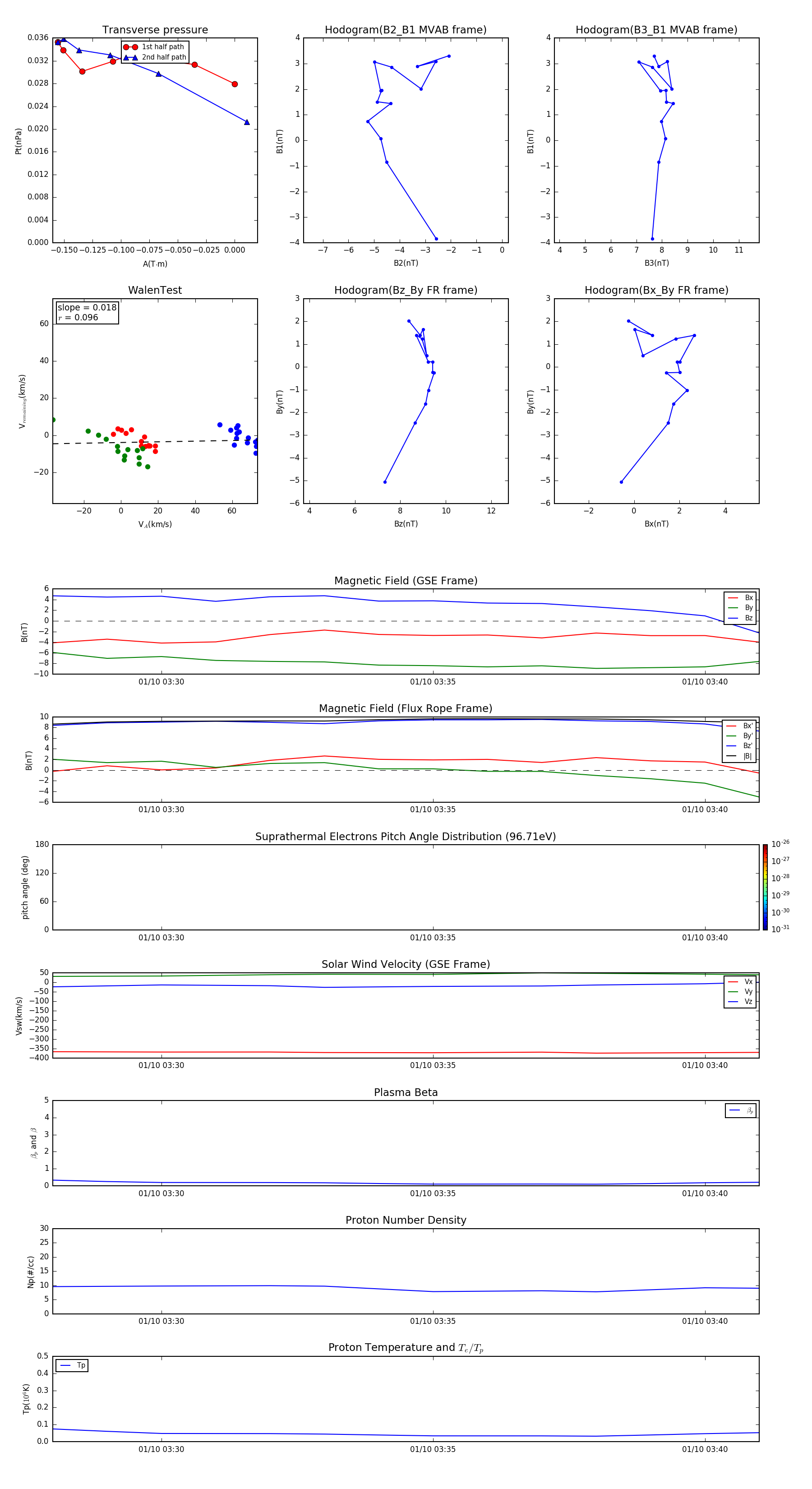Click the "|B|" entry in flux rope legend
Screen dimensions: 812x1489
point(739,756)
